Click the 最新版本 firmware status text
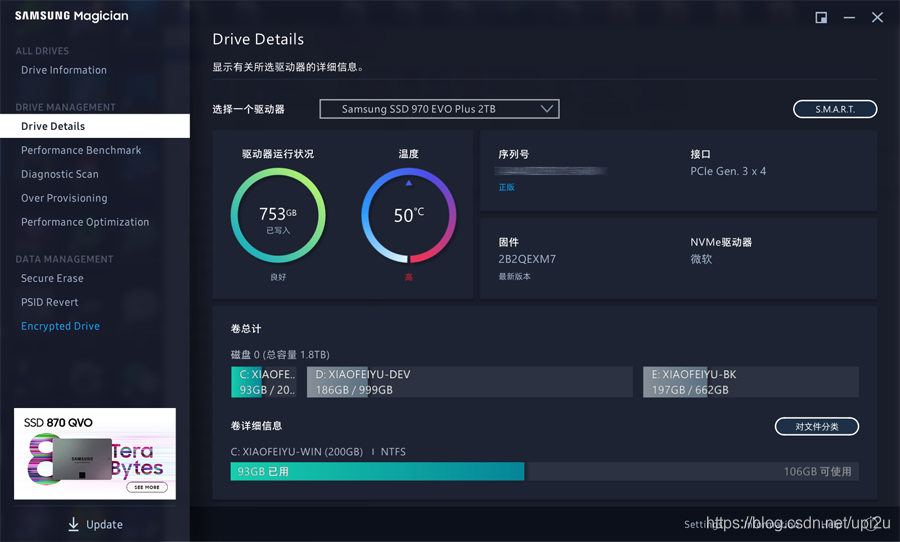 coord(514,277)
